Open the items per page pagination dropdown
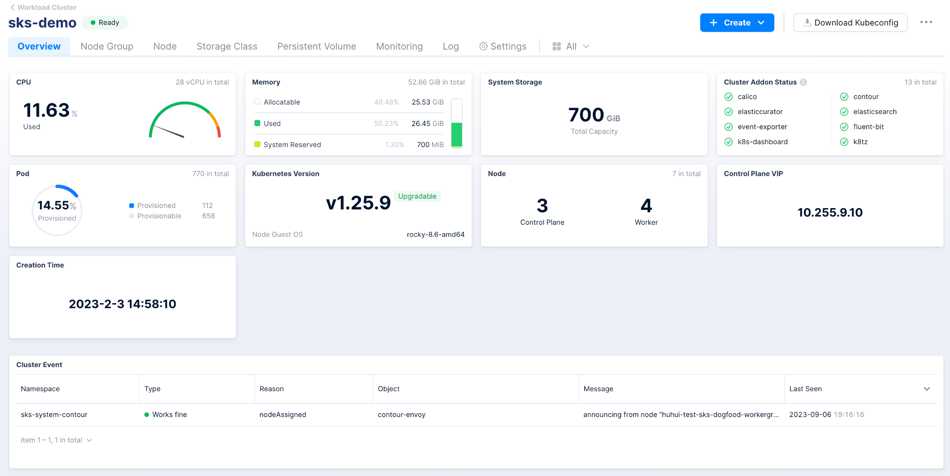The image size is (950, 476). (56, 440)
